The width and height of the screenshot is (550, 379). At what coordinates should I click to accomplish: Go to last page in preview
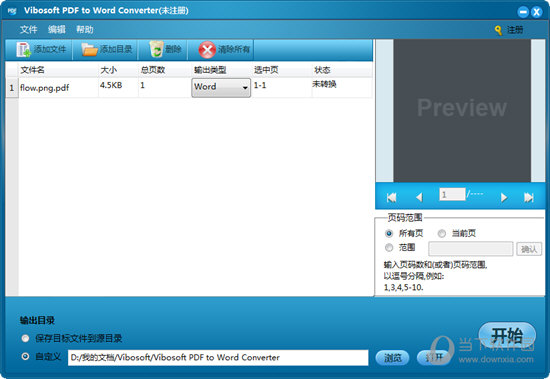pyautogui.click(x=529, y=198)
